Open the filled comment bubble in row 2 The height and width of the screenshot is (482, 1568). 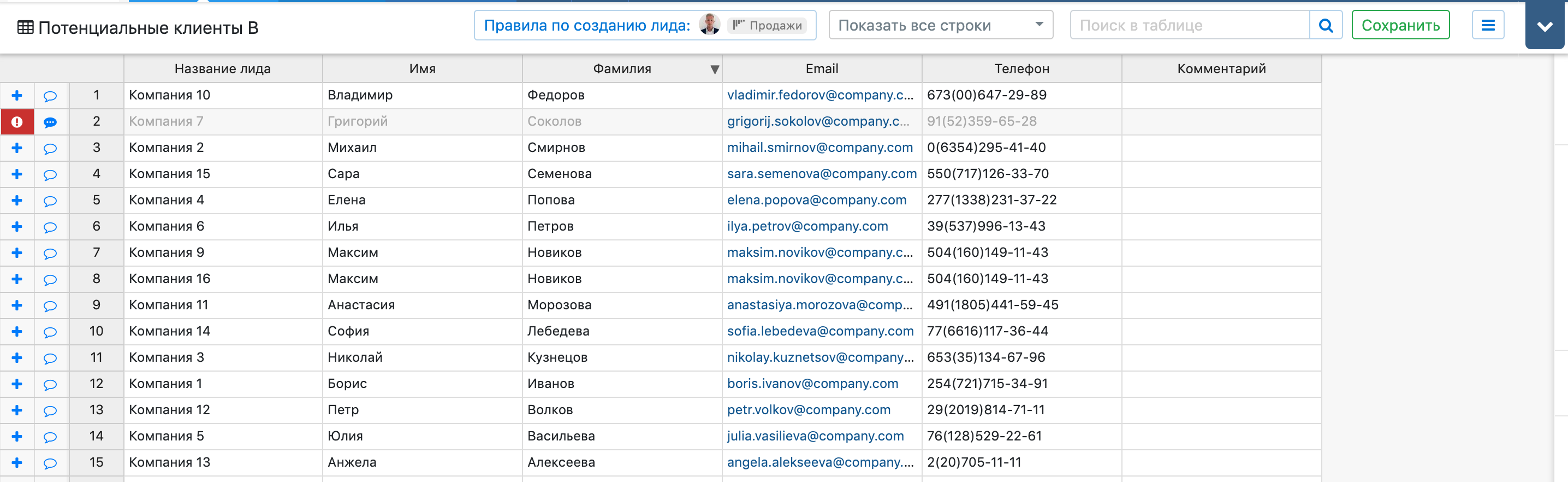pyautogui.click(x=50, y=122)
